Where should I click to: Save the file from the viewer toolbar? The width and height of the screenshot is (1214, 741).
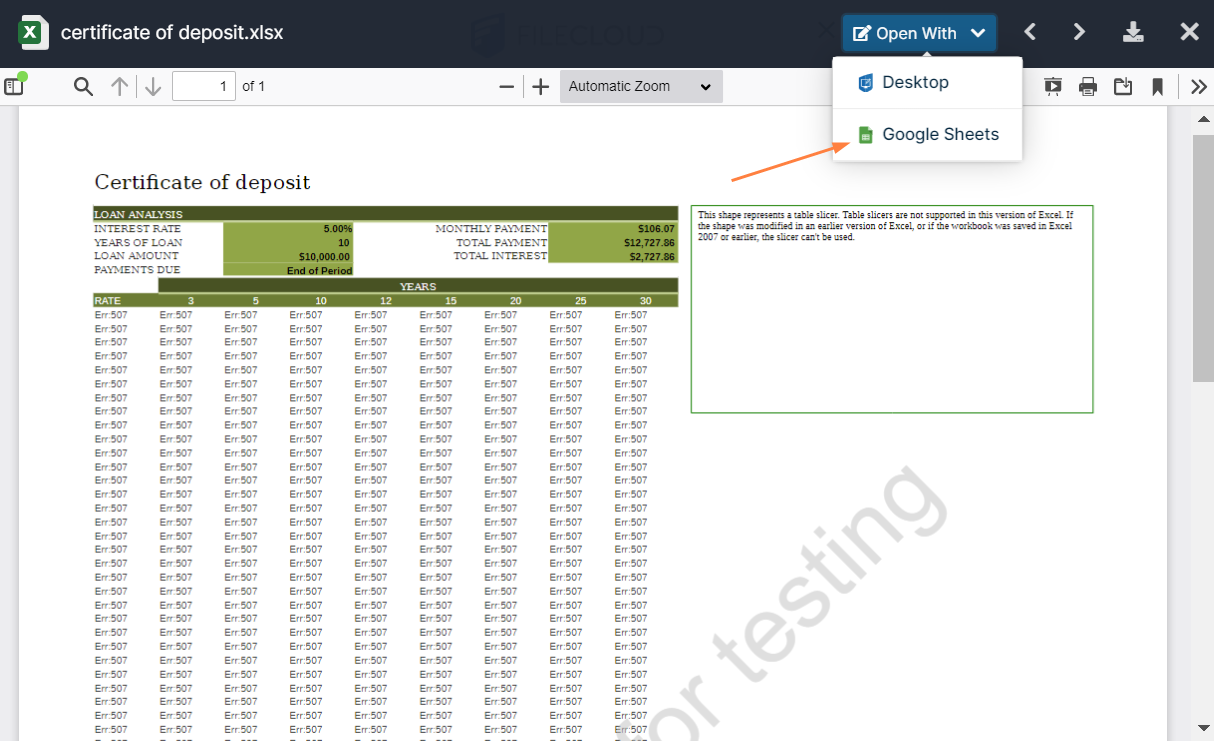(1122, 86)
